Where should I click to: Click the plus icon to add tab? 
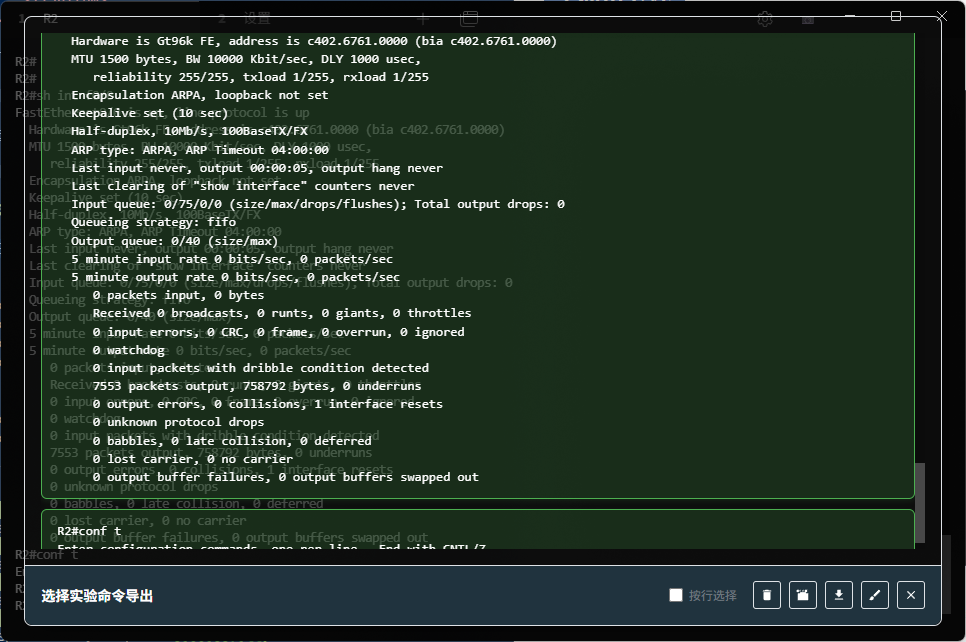[423, 19]
